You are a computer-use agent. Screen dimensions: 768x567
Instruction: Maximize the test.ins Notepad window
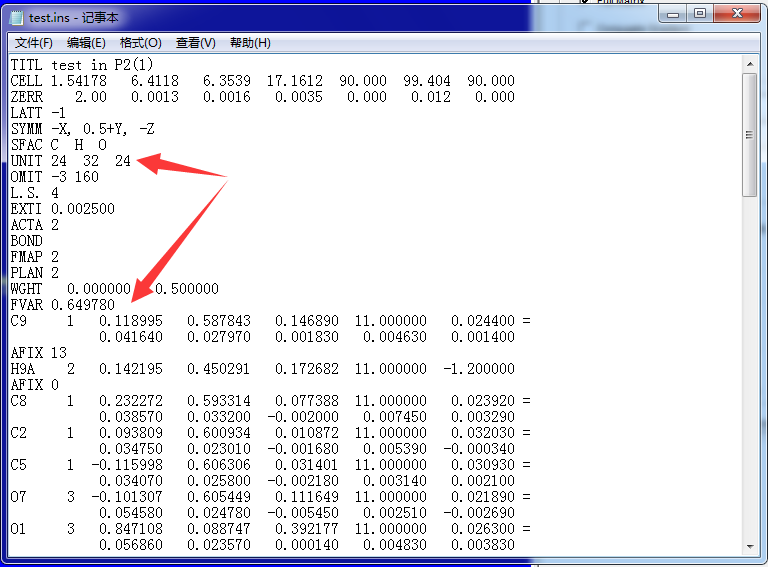tap(700, 14)
